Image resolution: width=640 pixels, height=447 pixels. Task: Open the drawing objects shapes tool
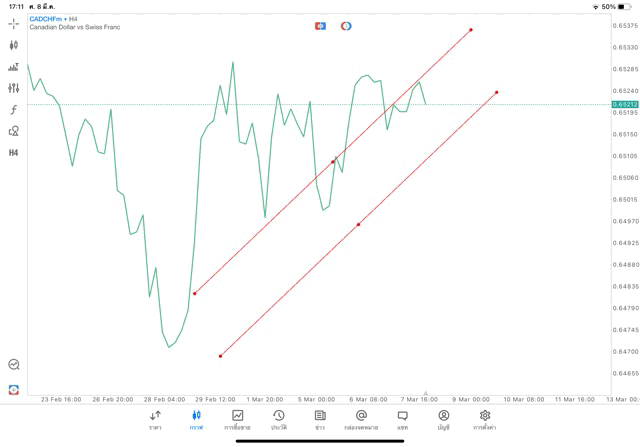tap(14, 131)
